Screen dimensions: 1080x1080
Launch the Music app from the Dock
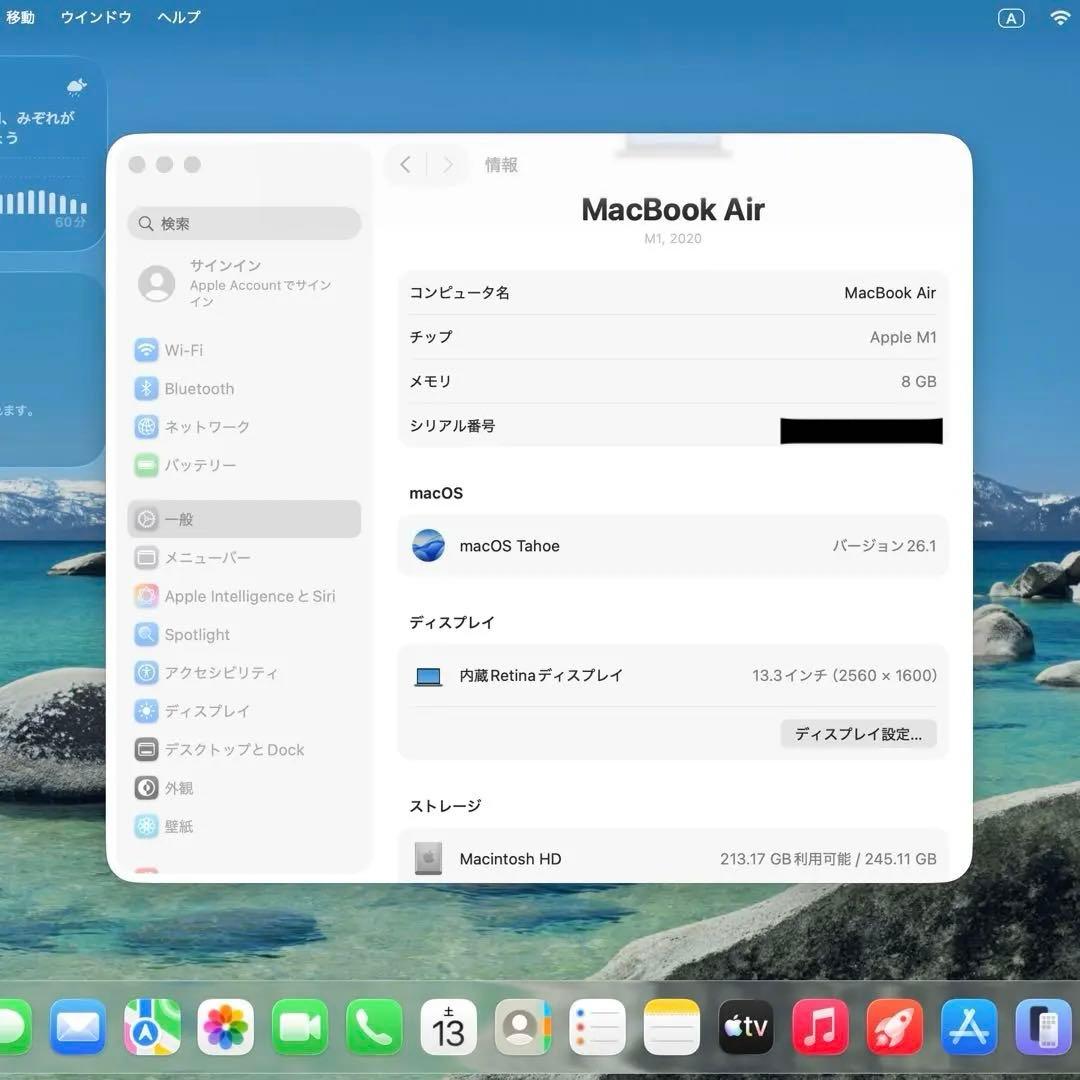point(820,1026)
